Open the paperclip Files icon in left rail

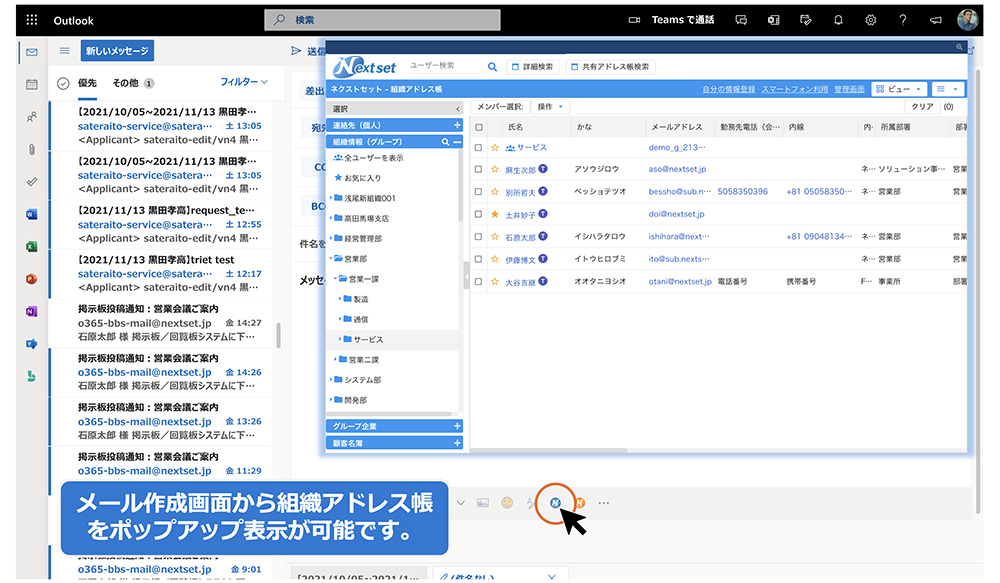pyautogui.click(x=32, y=149)
